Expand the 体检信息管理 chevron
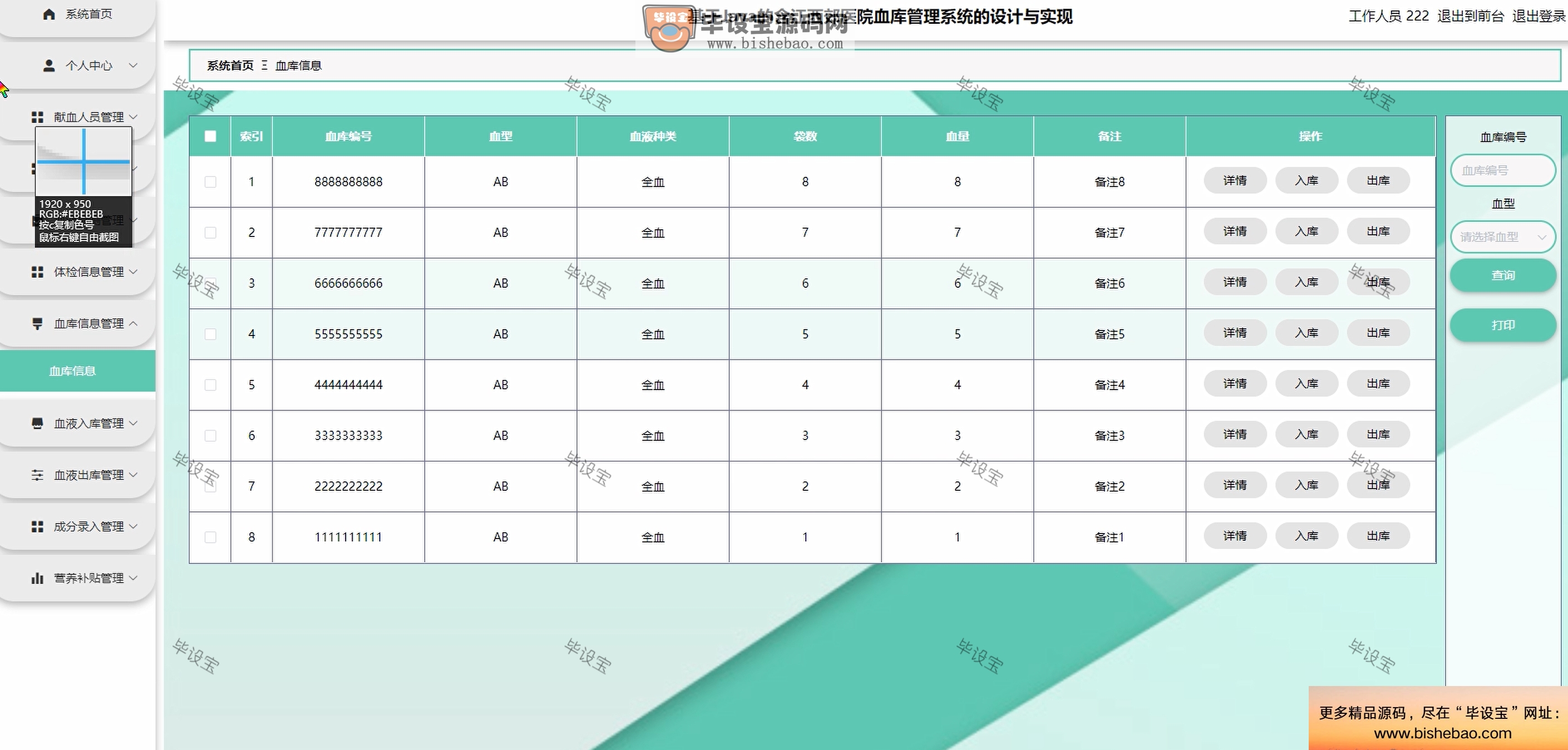Viewport: 1568px width, 750px height. click(x=134, y=272)
